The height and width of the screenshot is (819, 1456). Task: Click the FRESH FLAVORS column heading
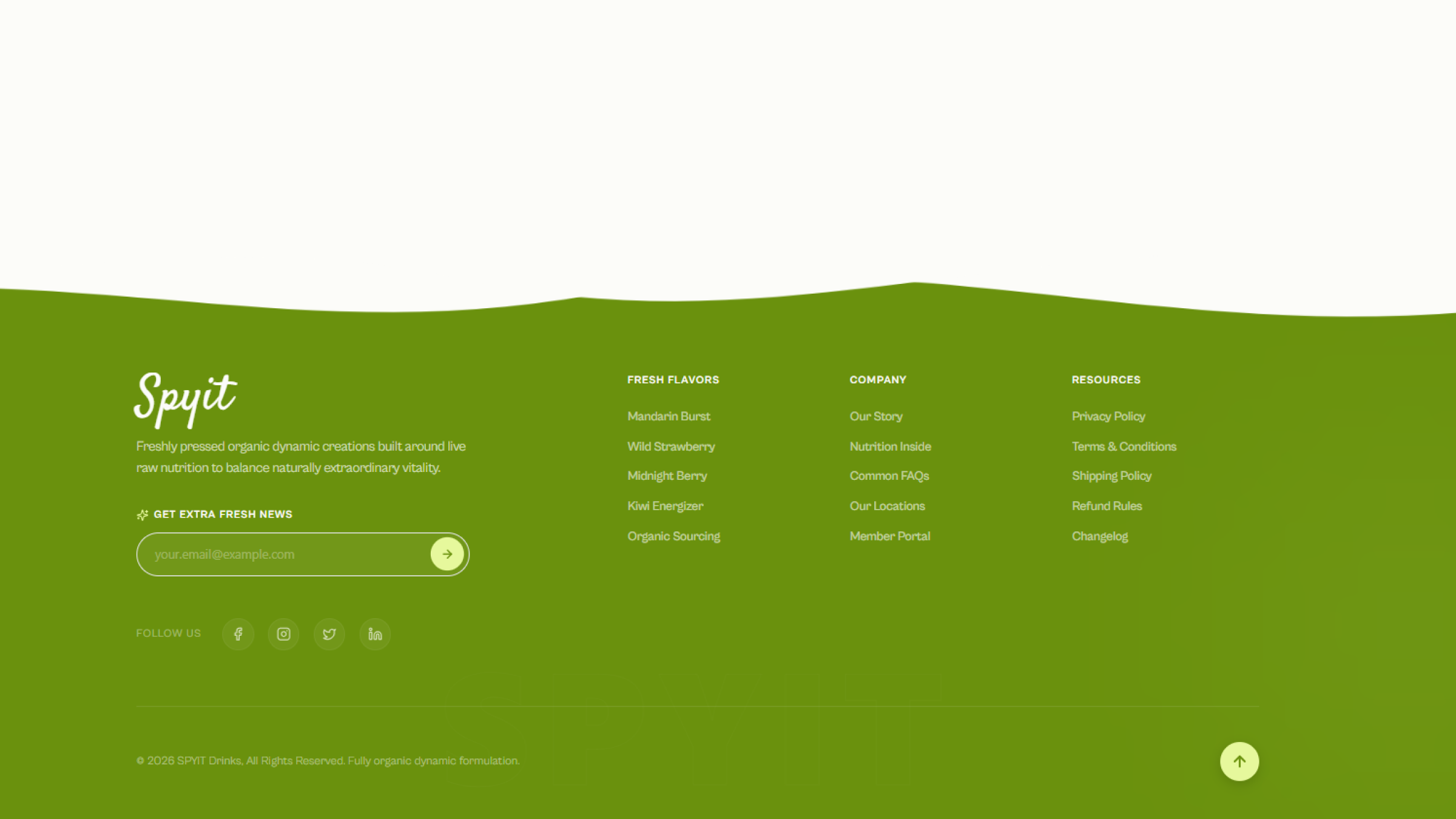[x=673, y=380]
